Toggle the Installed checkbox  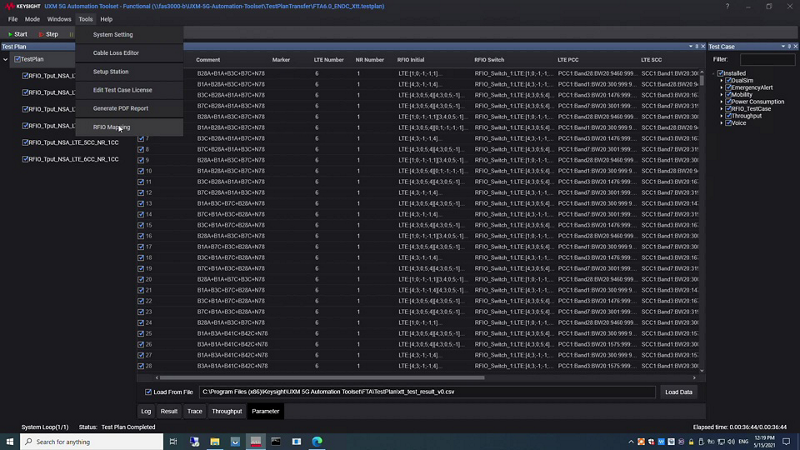(720, 73)
